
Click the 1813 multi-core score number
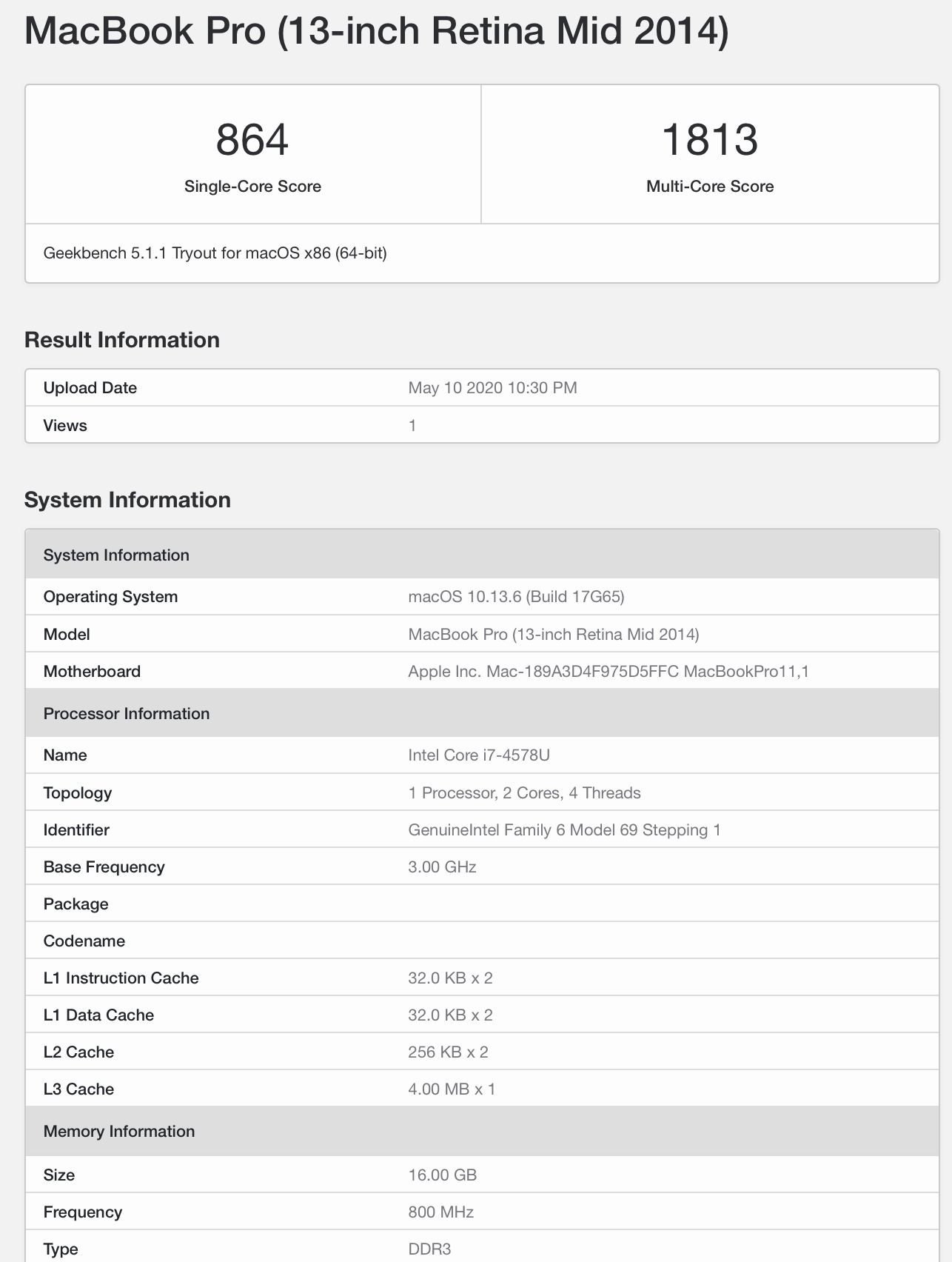[x=710, y=139]
